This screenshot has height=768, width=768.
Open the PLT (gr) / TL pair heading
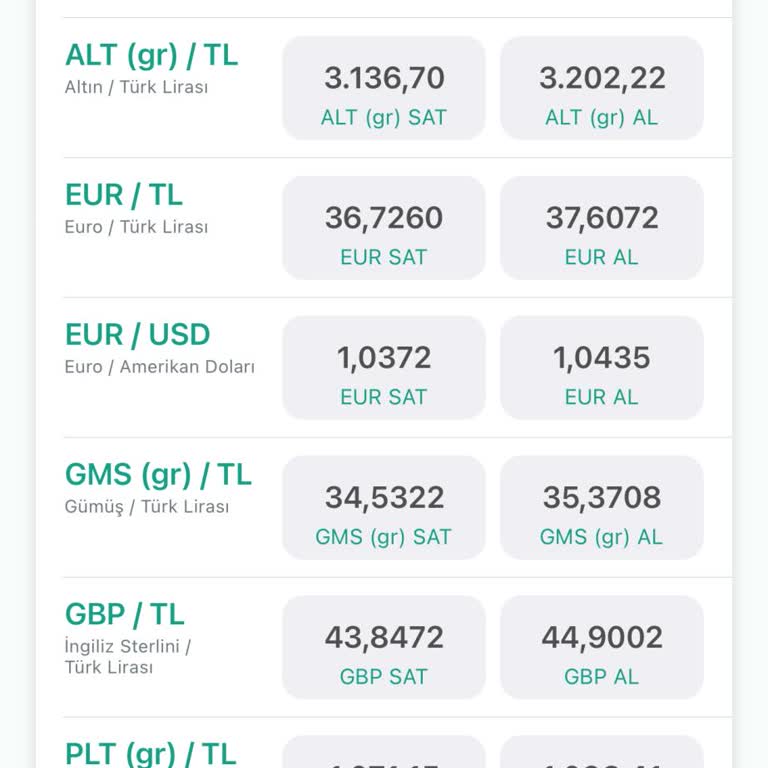(x=151, y=753)
